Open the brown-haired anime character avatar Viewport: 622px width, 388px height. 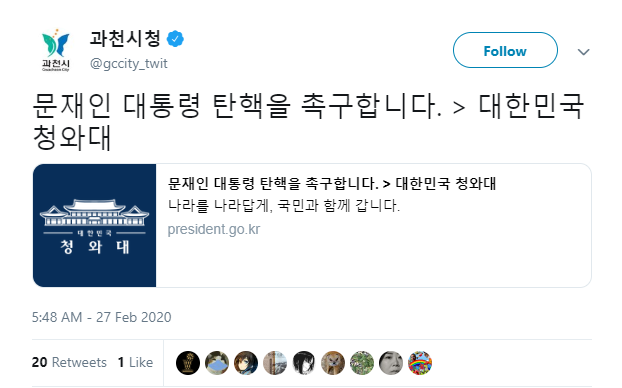click(x=246, y=363)
